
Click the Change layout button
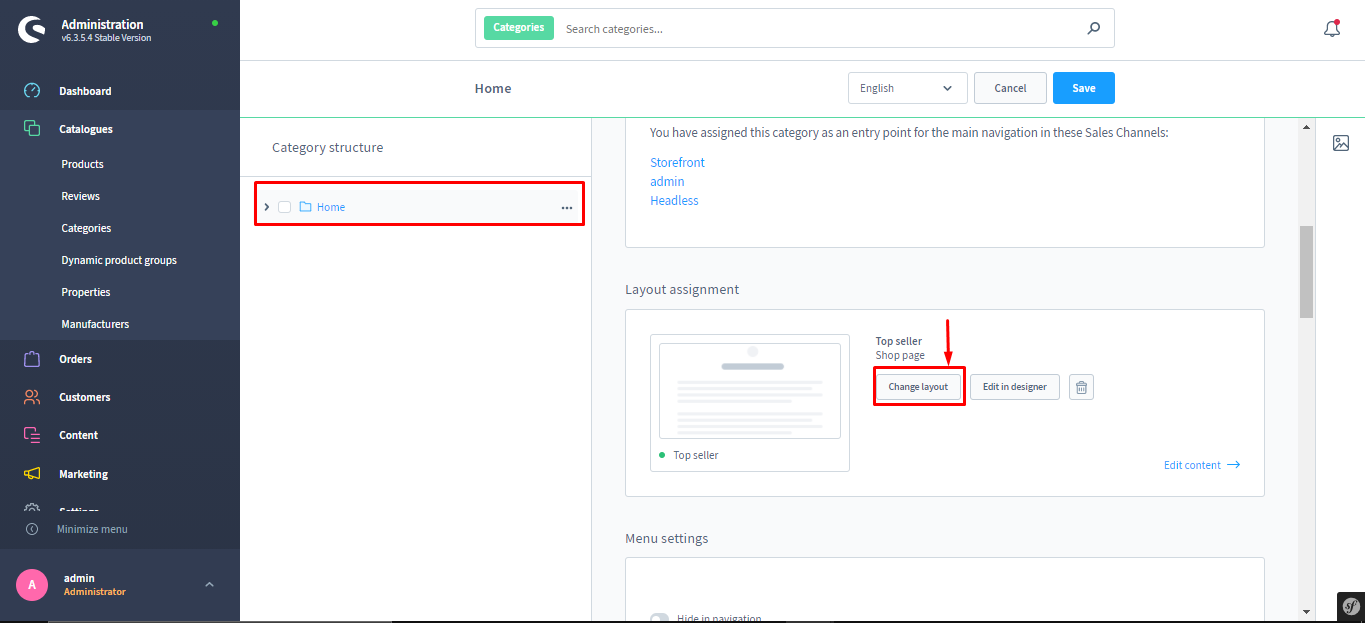click(918, 387)
